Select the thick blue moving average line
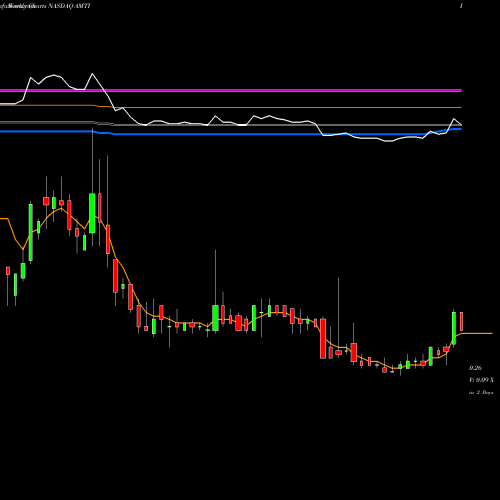The height and width of the screenshot is (500, 500). tap(231, 134)
